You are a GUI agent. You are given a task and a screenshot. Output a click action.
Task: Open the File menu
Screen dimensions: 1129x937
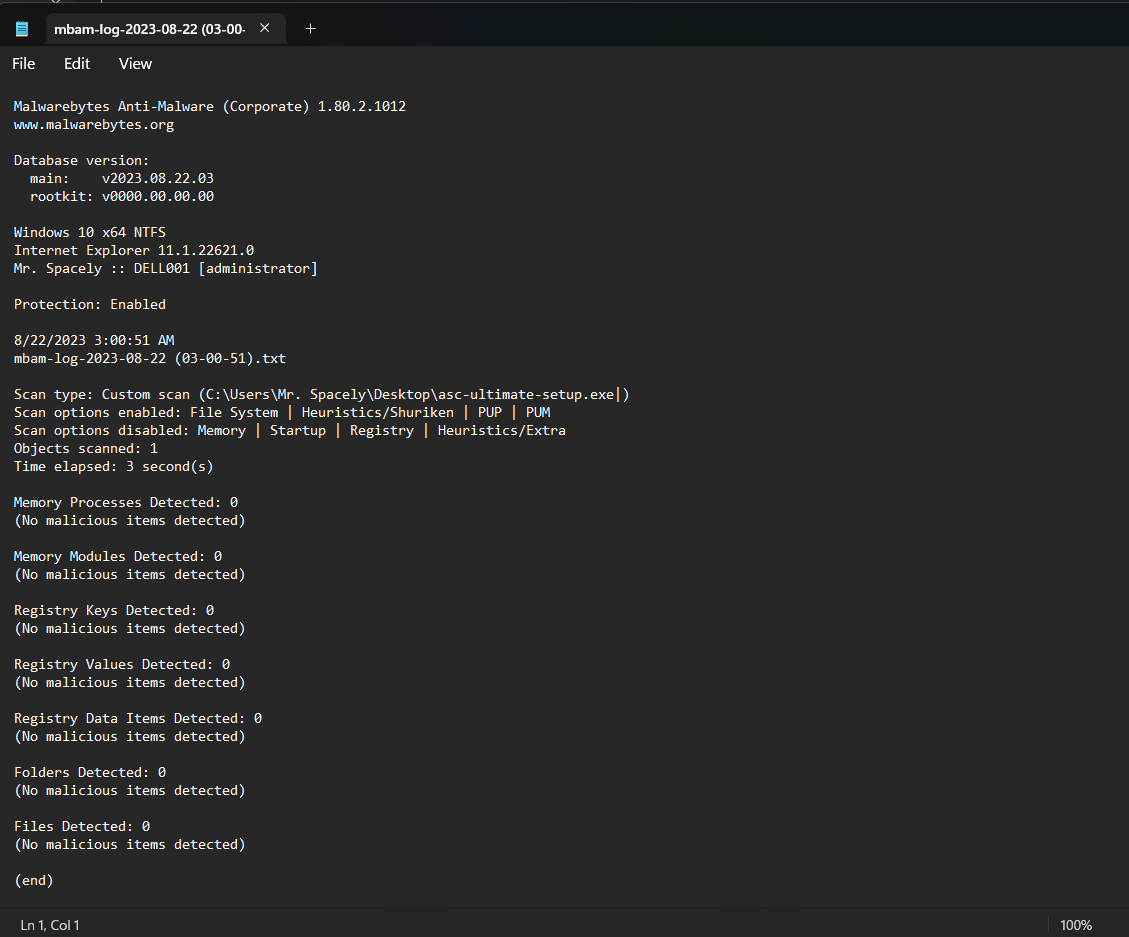click(x=24, y=63)
